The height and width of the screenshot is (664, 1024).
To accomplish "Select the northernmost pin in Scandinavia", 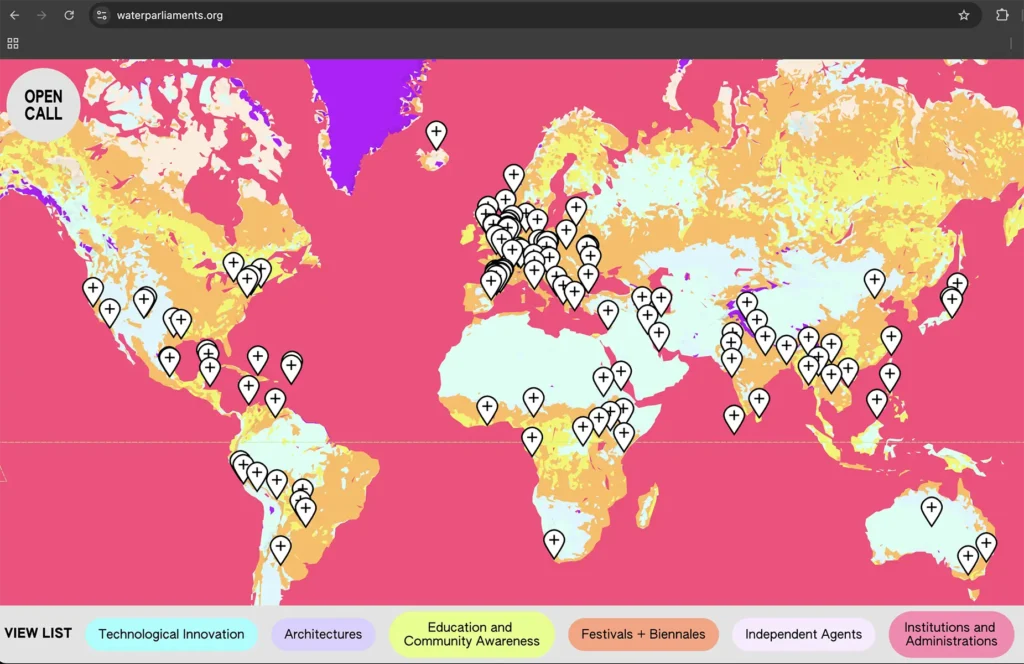I will tap(513, 177).
